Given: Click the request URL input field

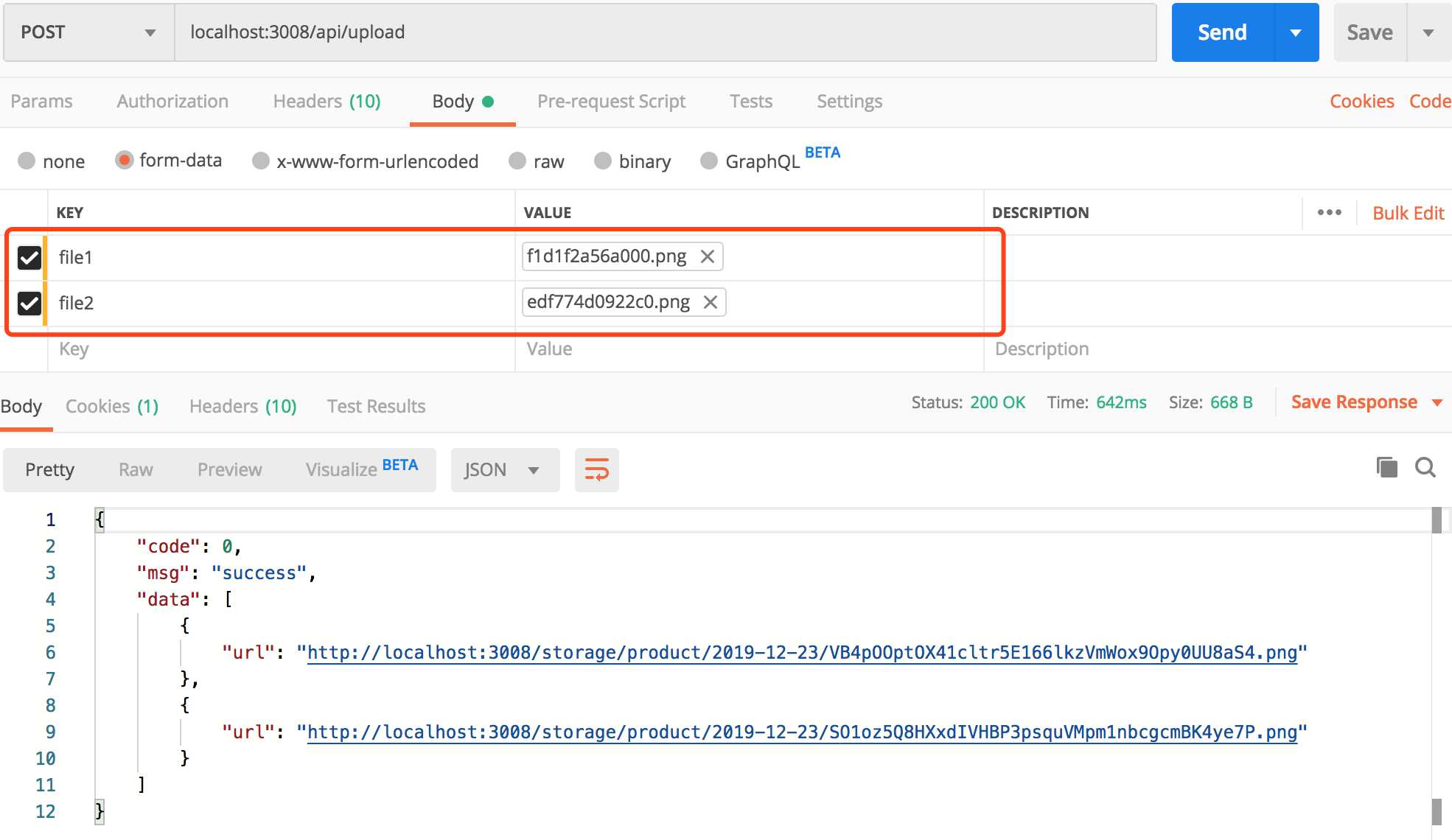Looking at the screenshot, I should 663,32.
